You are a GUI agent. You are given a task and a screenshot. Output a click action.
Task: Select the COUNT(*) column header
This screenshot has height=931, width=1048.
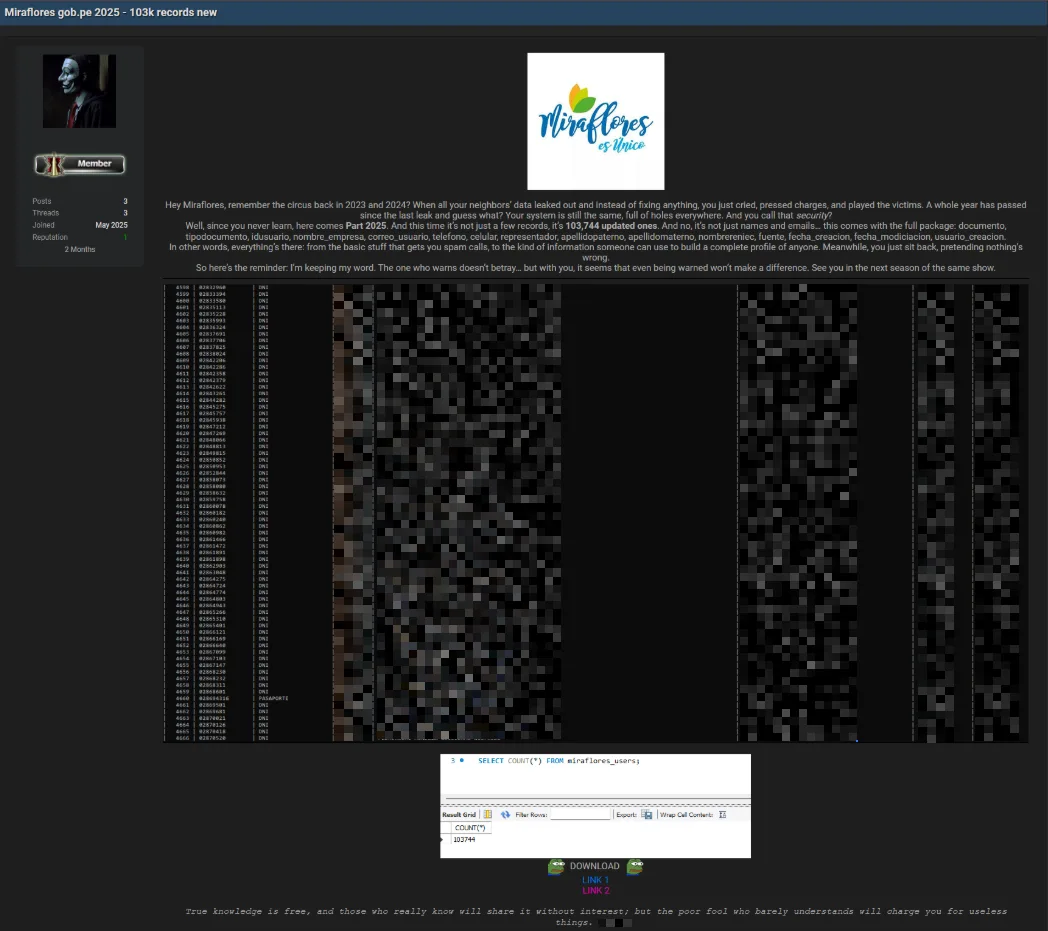point(469,828)
